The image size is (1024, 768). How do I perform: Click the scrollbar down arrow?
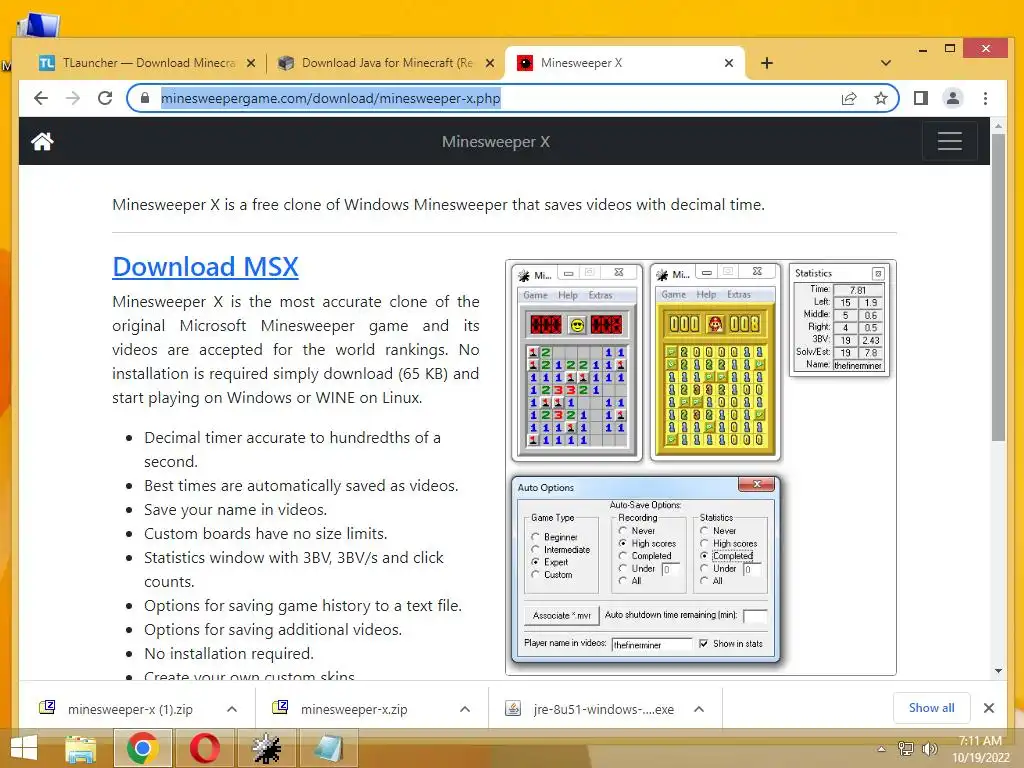(x=998, y=671)
